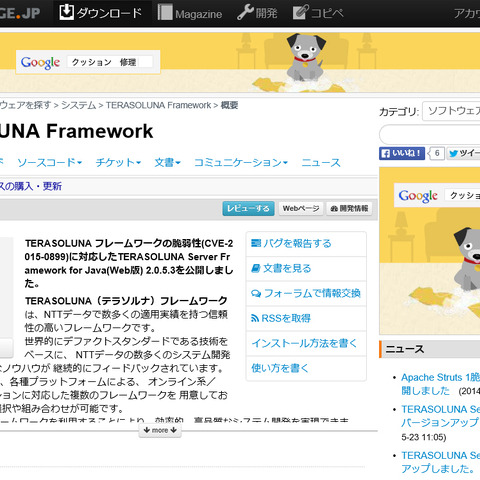Open the Magazine menu label
The height and width of the screenshot is (480, 480).
[199, 14]
